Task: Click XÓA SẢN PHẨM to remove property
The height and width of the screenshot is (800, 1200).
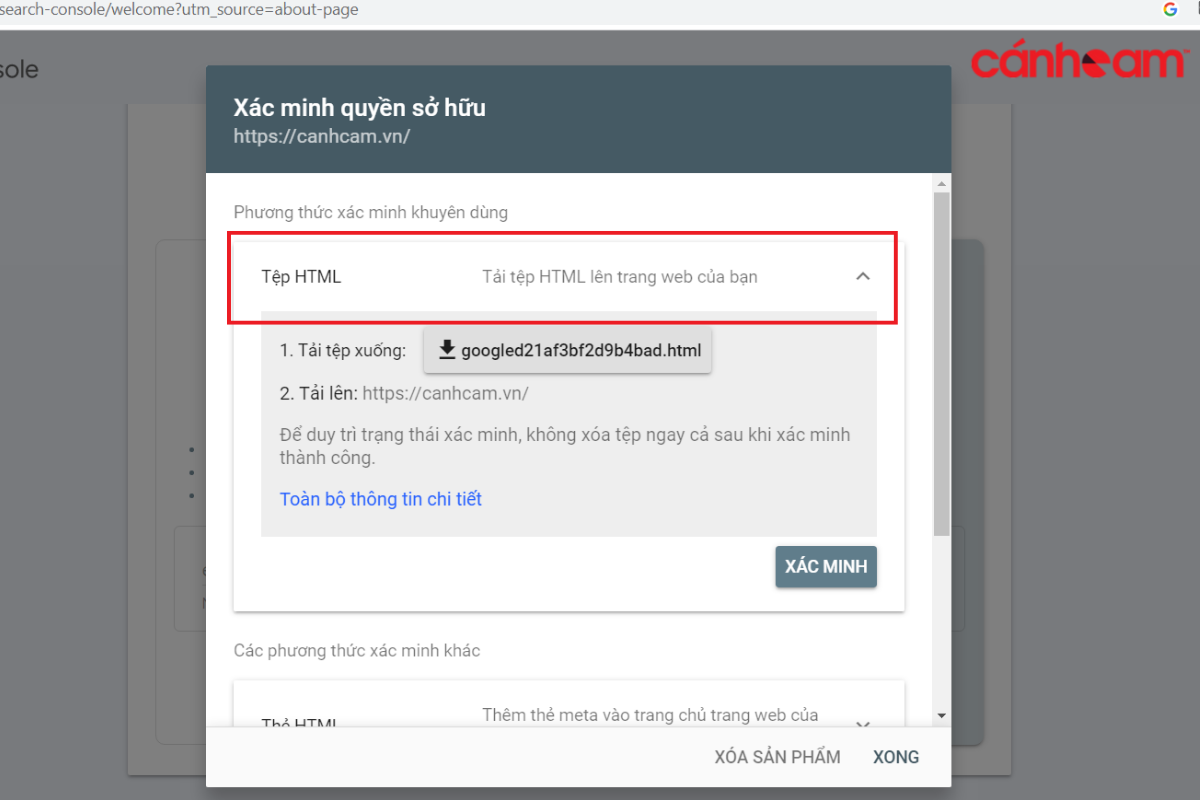Action: click(777, 757)
